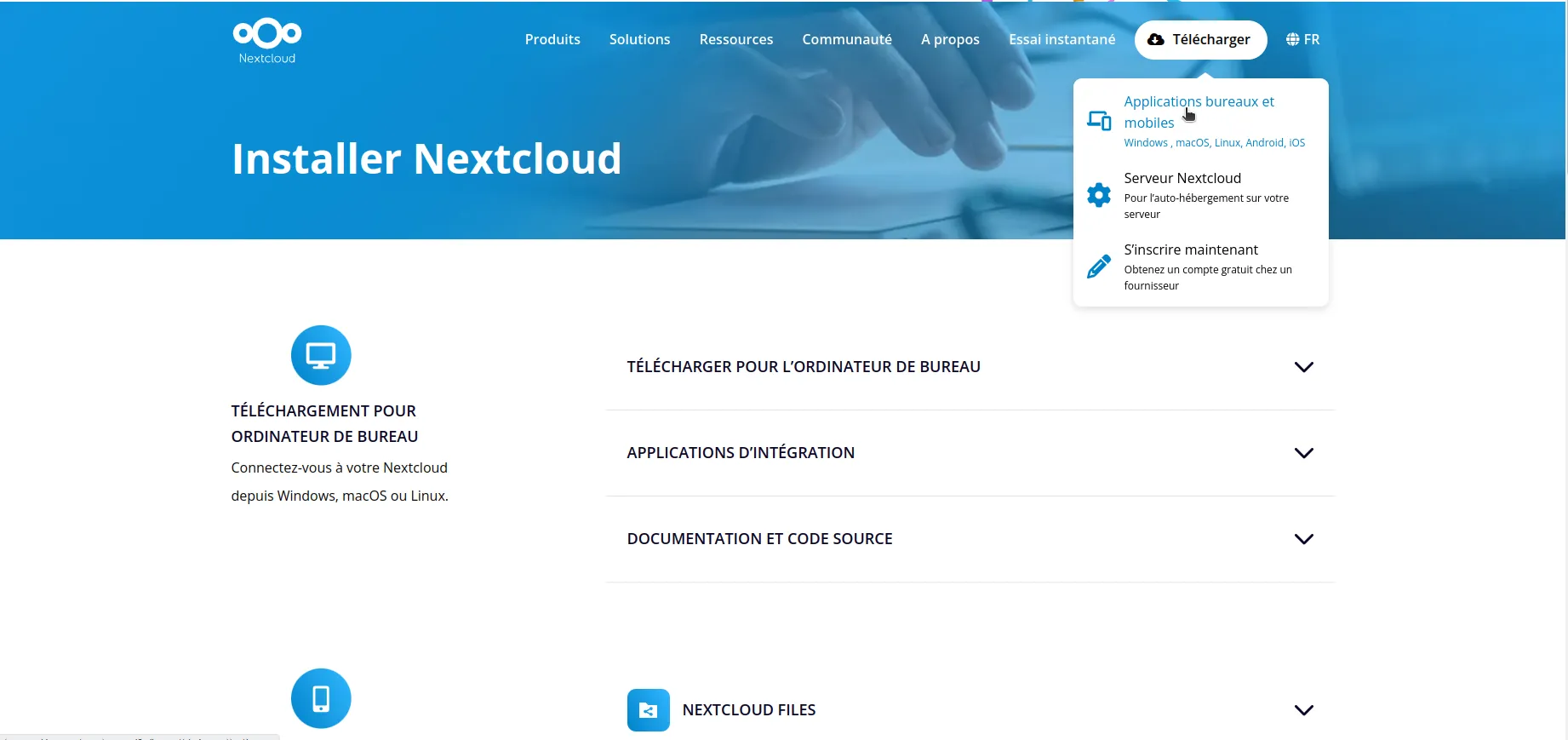Expand the Nextcloud Files section chevron

[1303, 710]
